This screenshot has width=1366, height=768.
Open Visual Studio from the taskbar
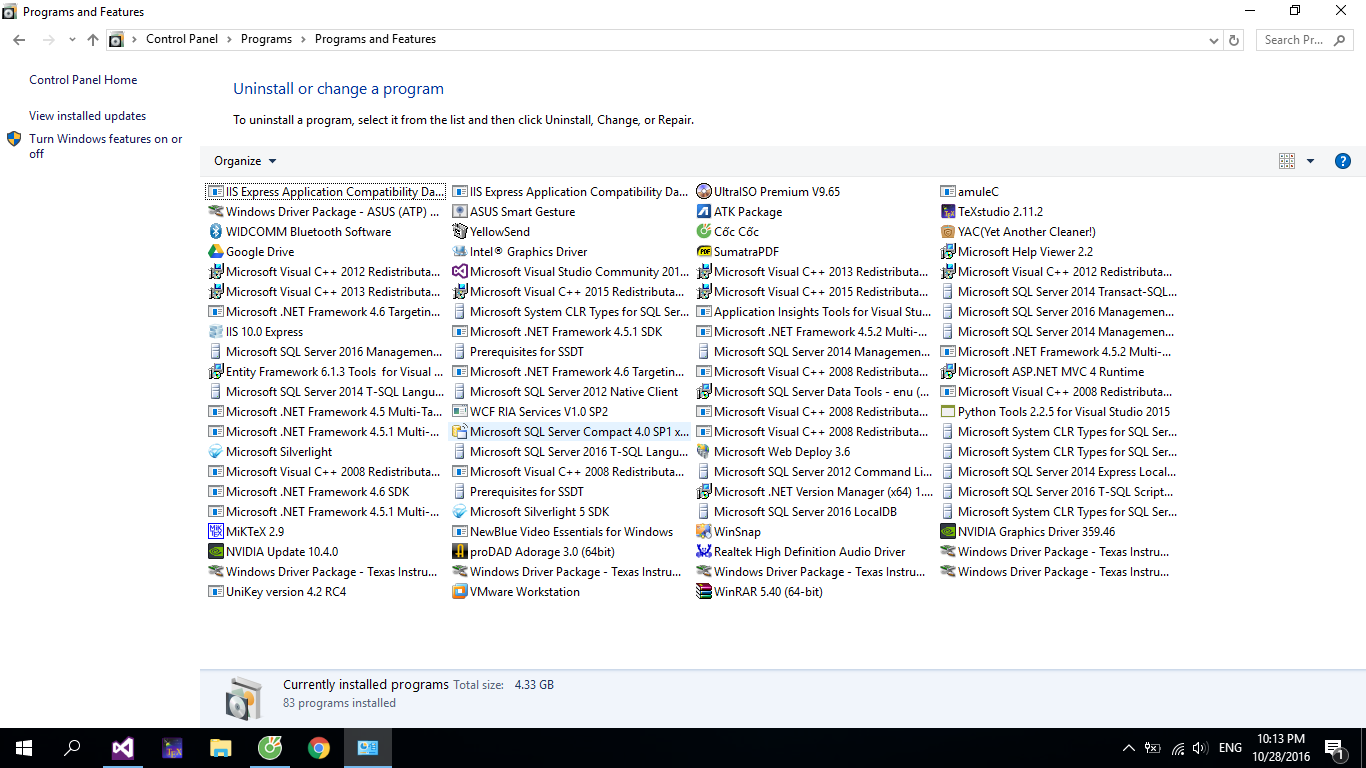click(x=122, y=748)
